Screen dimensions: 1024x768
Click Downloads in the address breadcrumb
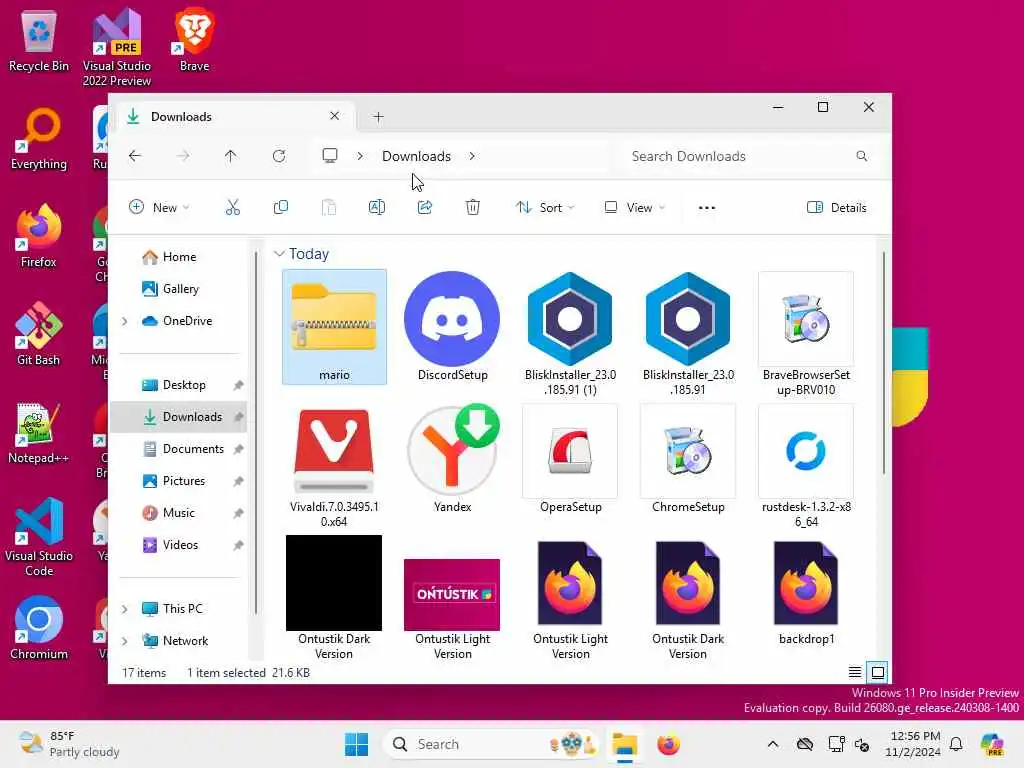[417, 156]
